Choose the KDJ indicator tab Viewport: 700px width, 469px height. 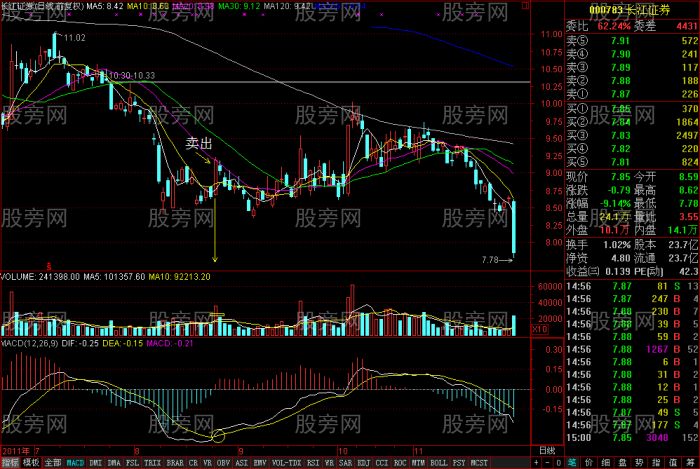tap(364, 463)
